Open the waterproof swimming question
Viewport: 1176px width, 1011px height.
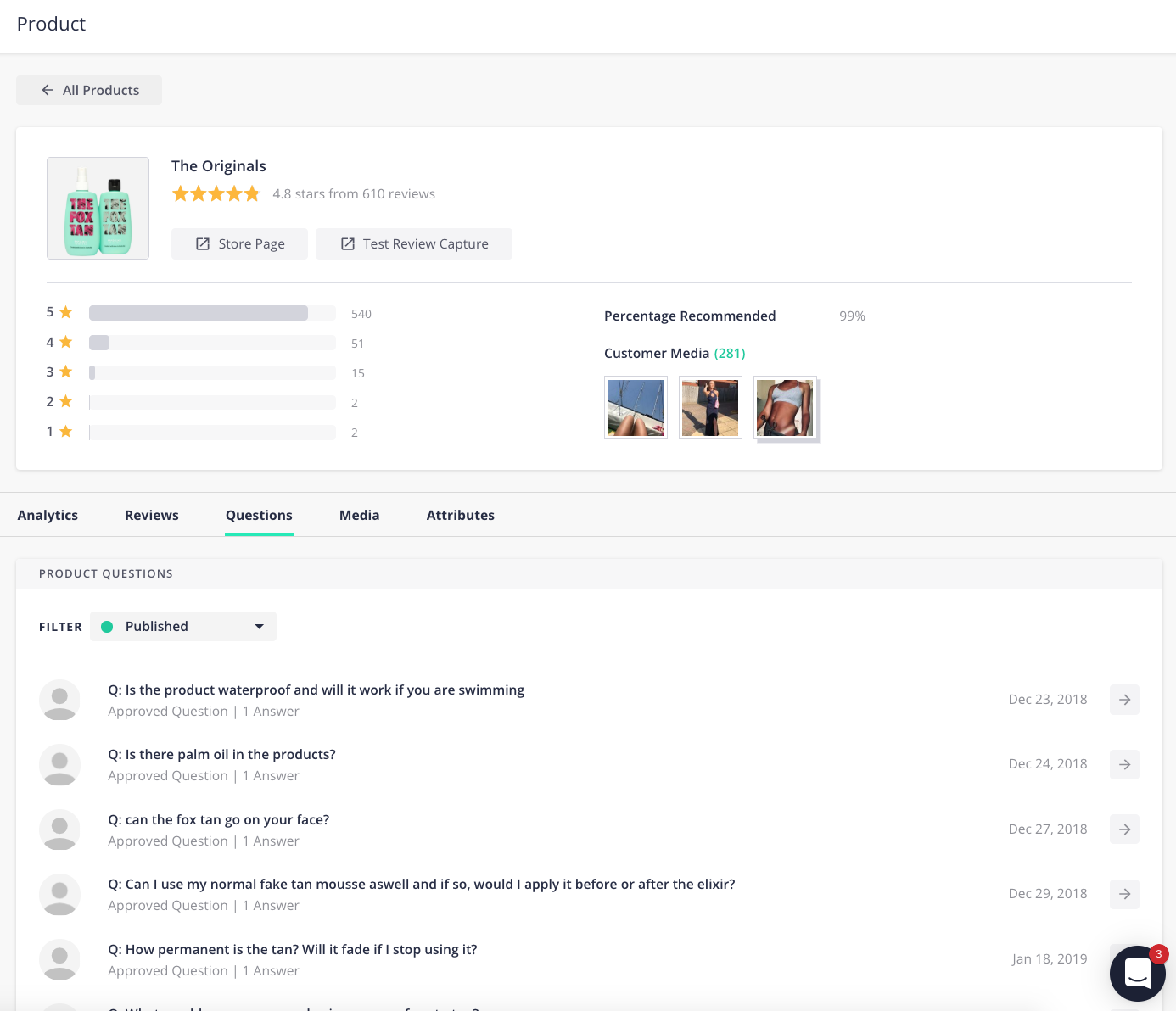316,690
